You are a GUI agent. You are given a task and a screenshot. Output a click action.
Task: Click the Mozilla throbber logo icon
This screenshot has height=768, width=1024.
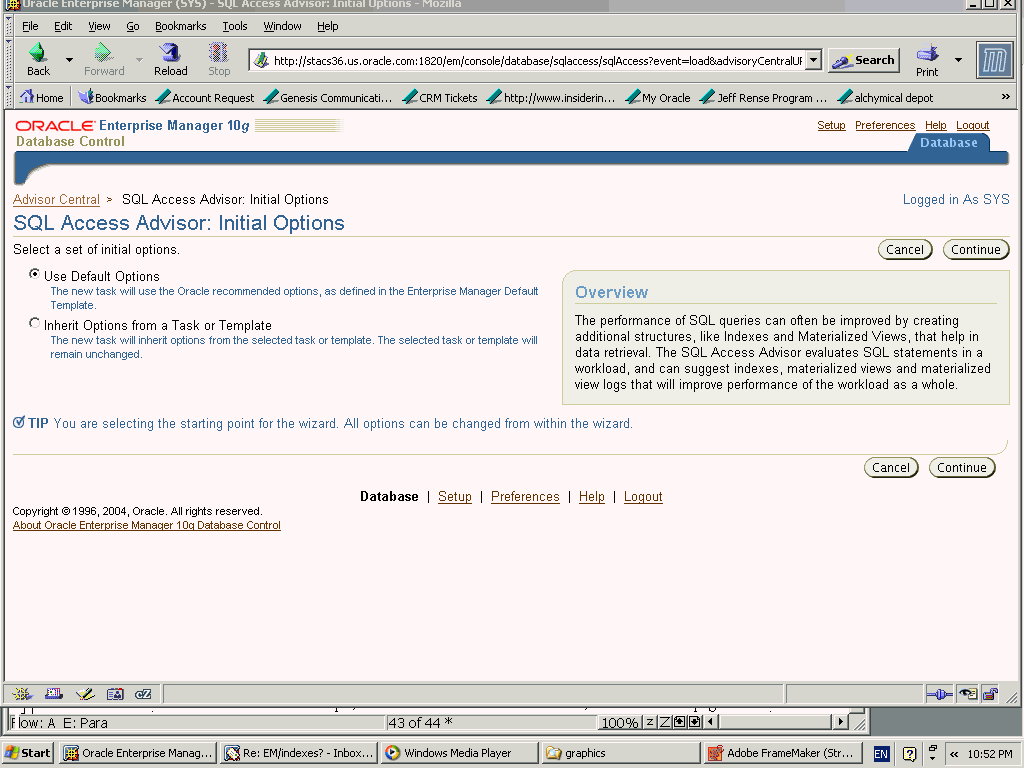click(x=994, y=60)
